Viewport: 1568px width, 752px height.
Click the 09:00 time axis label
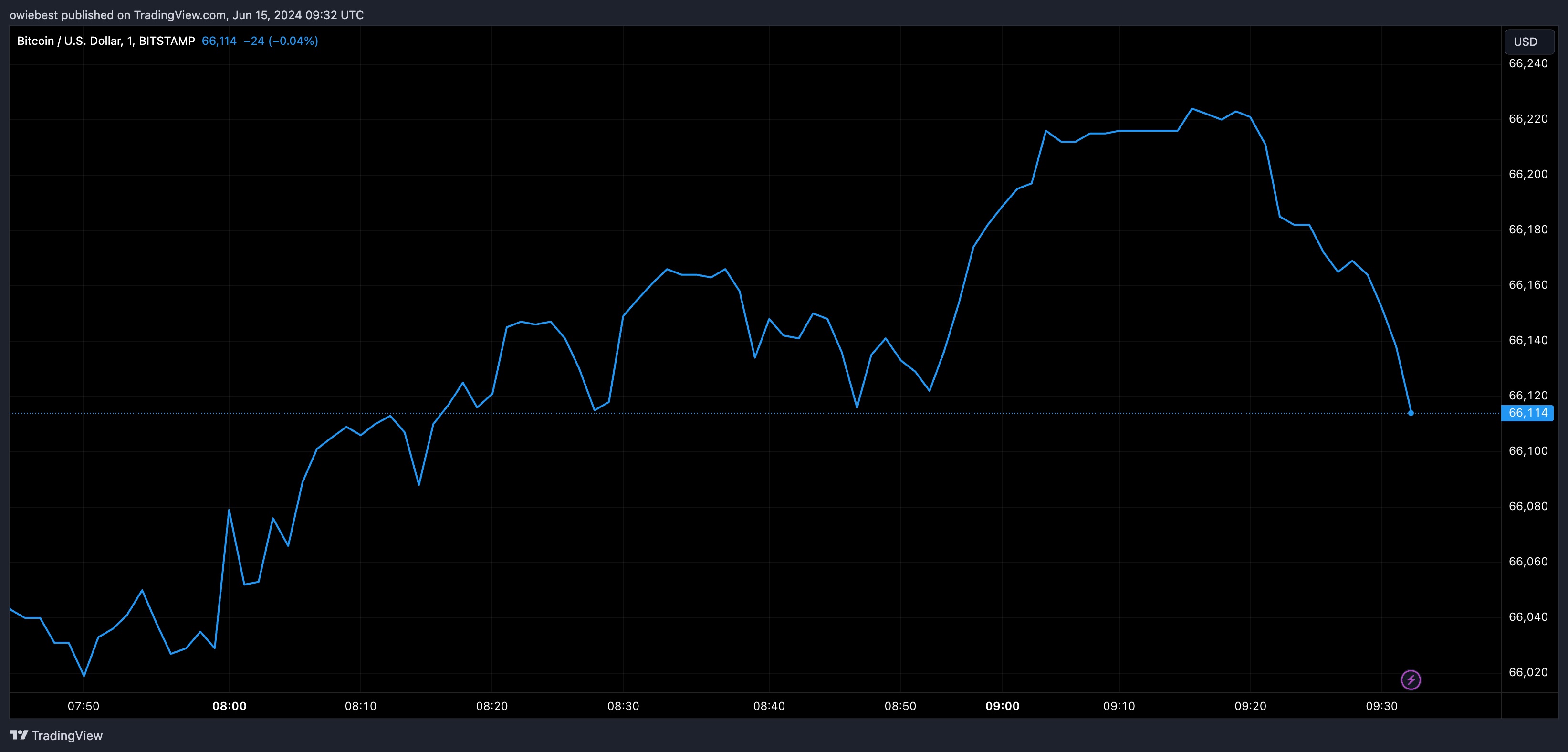[x=1003, y=706]
